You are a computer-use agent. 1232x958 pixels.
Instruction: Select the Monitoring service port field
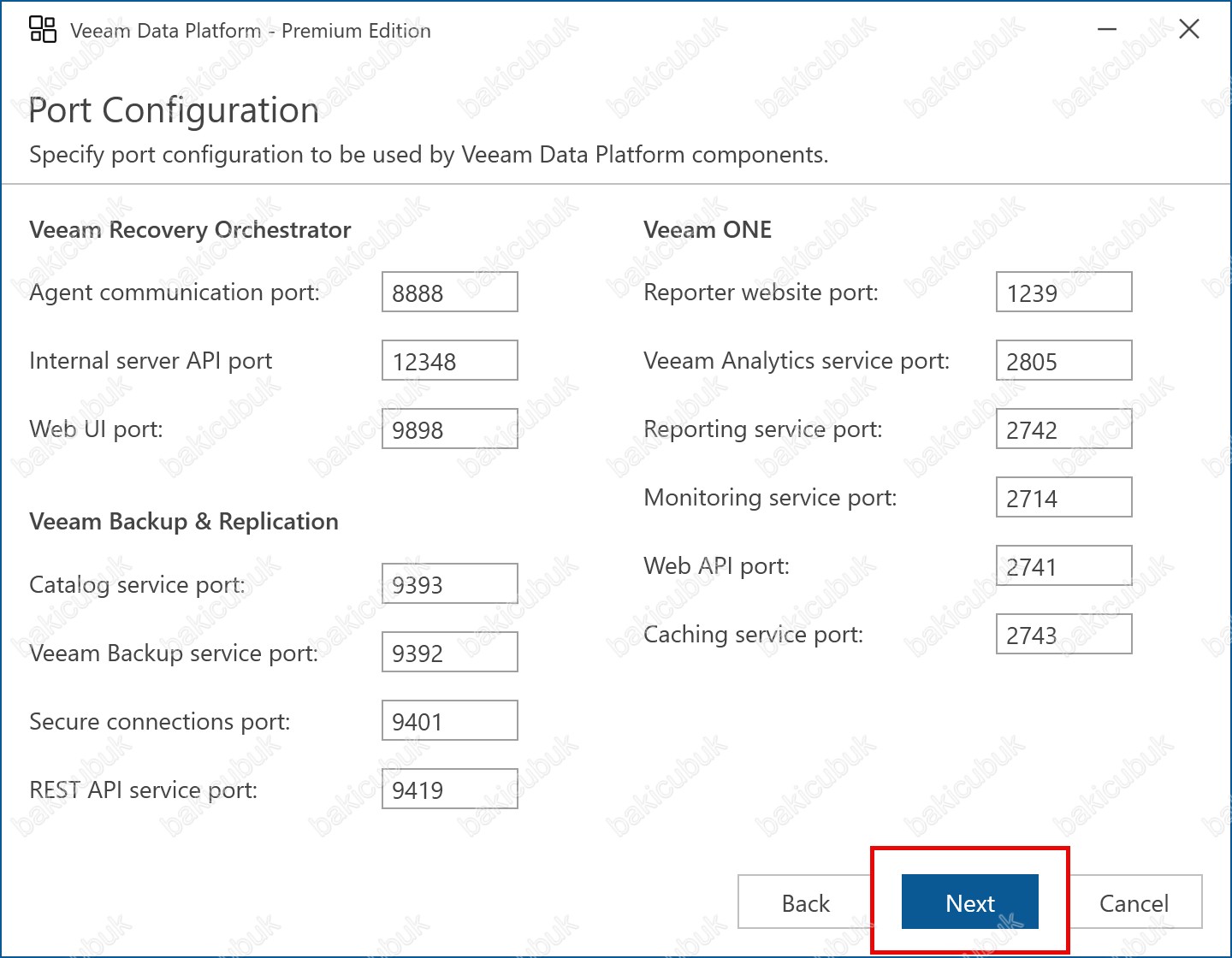(x=1063, y=498)
